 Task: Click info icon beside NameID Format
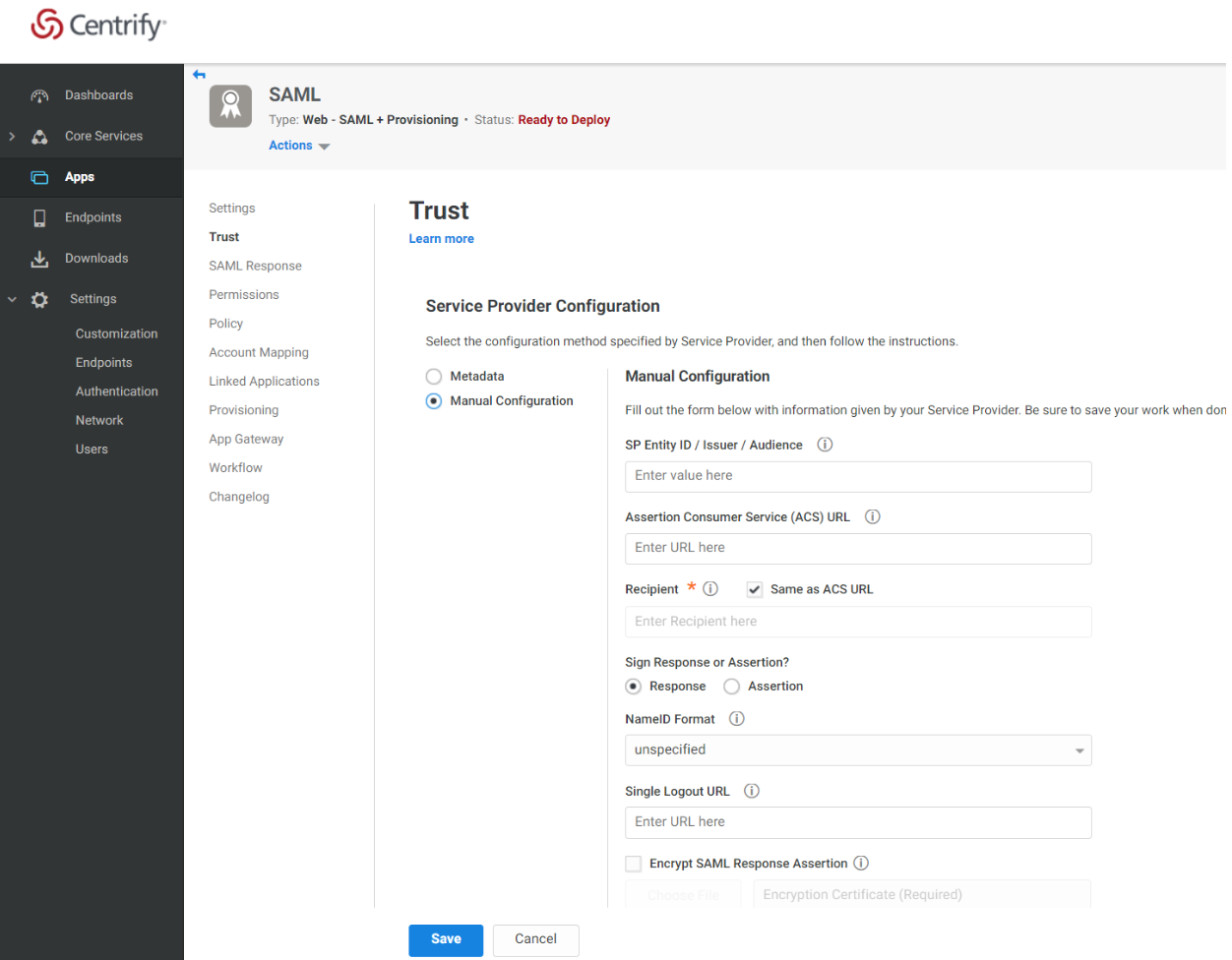[x=736, y=718]
